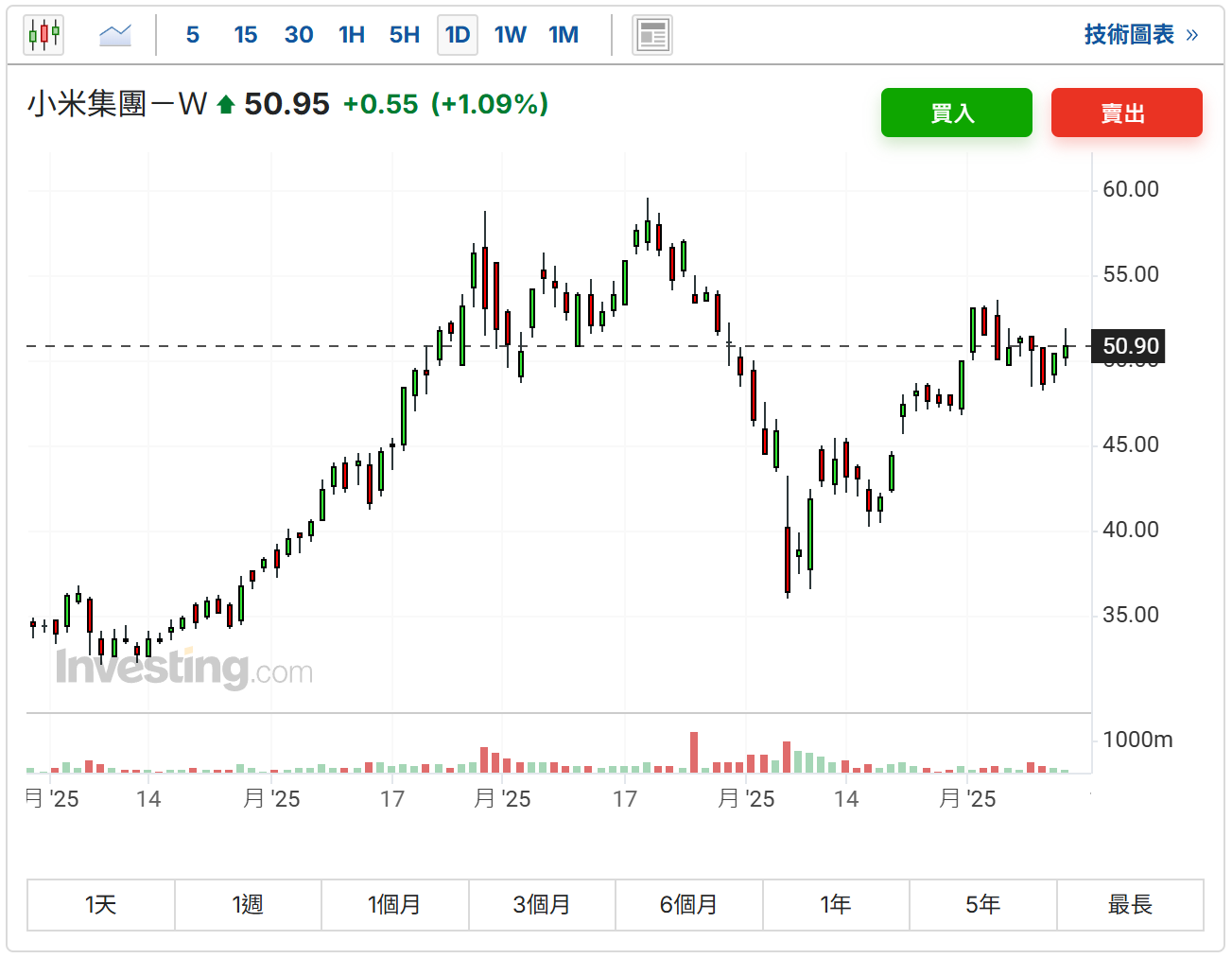This screenshot has width=1232, height=958.
Task: Show the 最長 time range
Action: (x=1130, y=905)
